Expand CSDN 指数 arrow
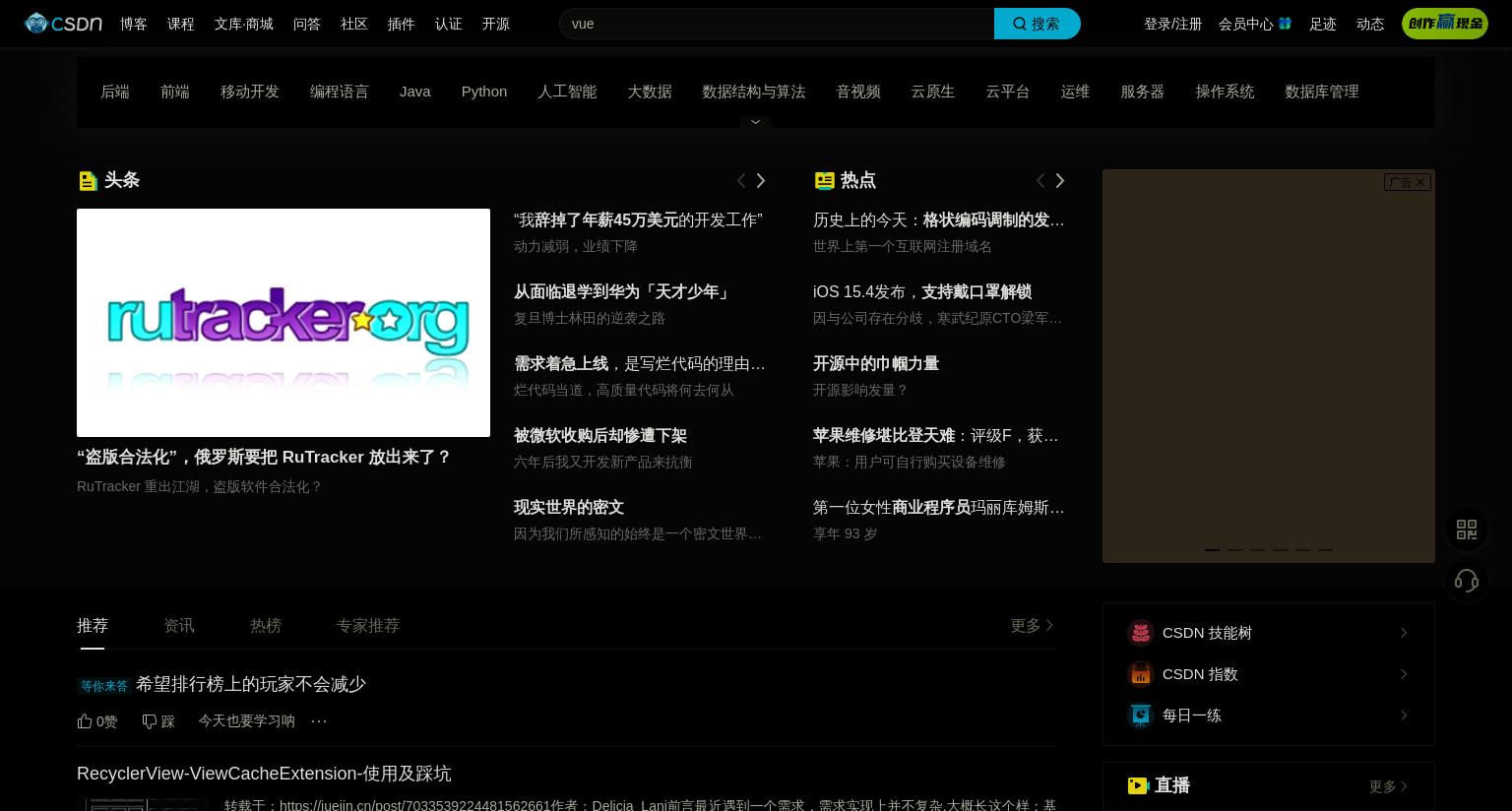This screenshot has width=1512, height=811. click(1404, 674)
